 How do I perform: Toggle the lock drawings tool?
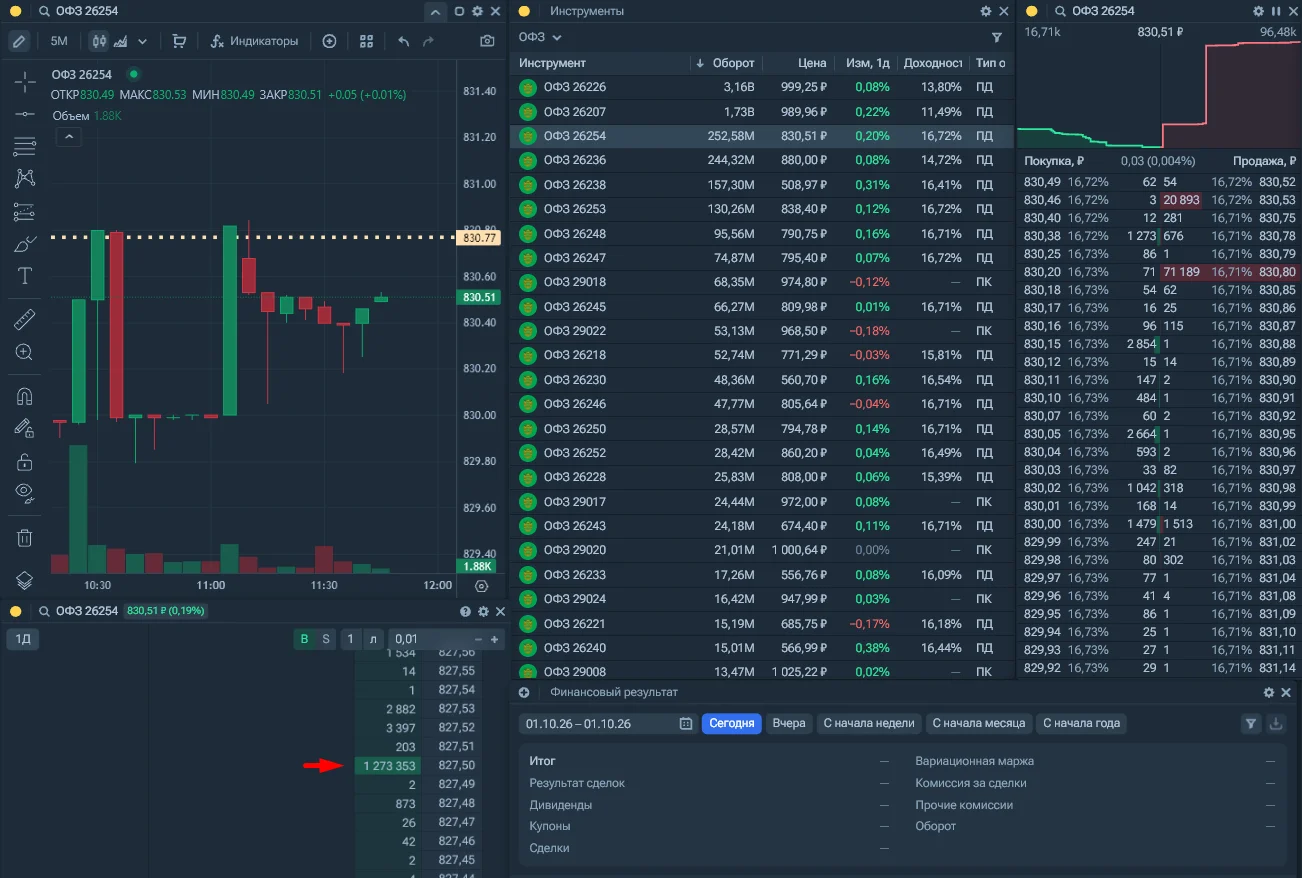[x=25, y=462]
